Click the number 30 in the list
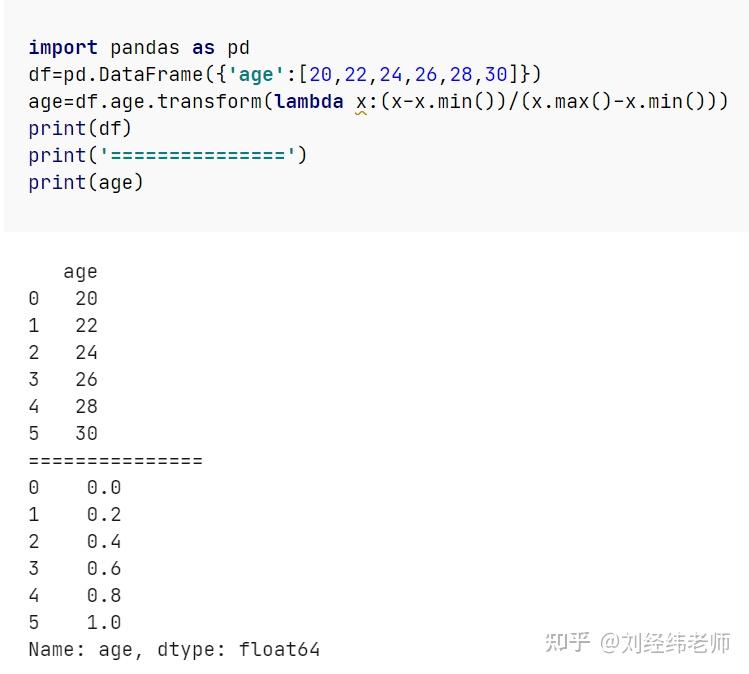The width and height of the screenshot is (749, 674). tap(496, 75)
